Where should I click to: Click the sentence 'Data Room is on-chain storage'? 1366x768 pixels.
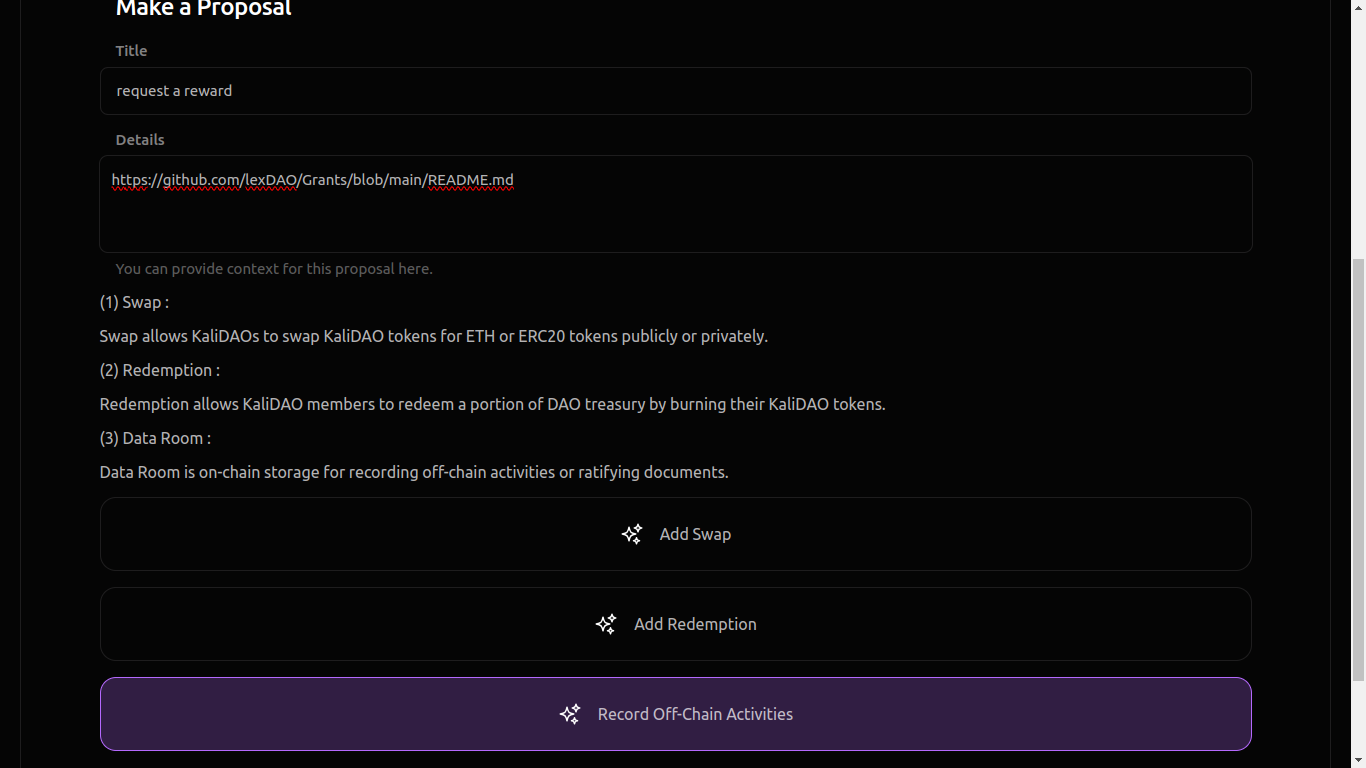click(x=414, y=472)
